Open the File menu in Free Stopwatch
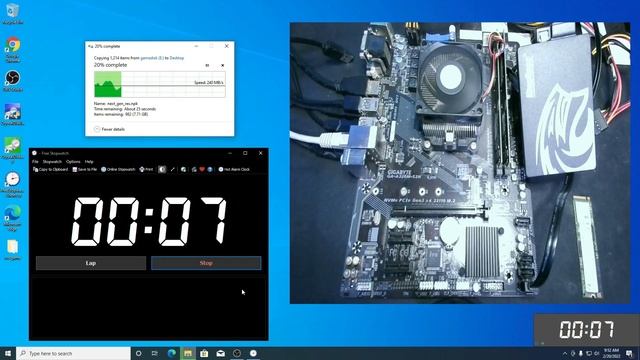The image size is (640, 360). click(35, 162)
